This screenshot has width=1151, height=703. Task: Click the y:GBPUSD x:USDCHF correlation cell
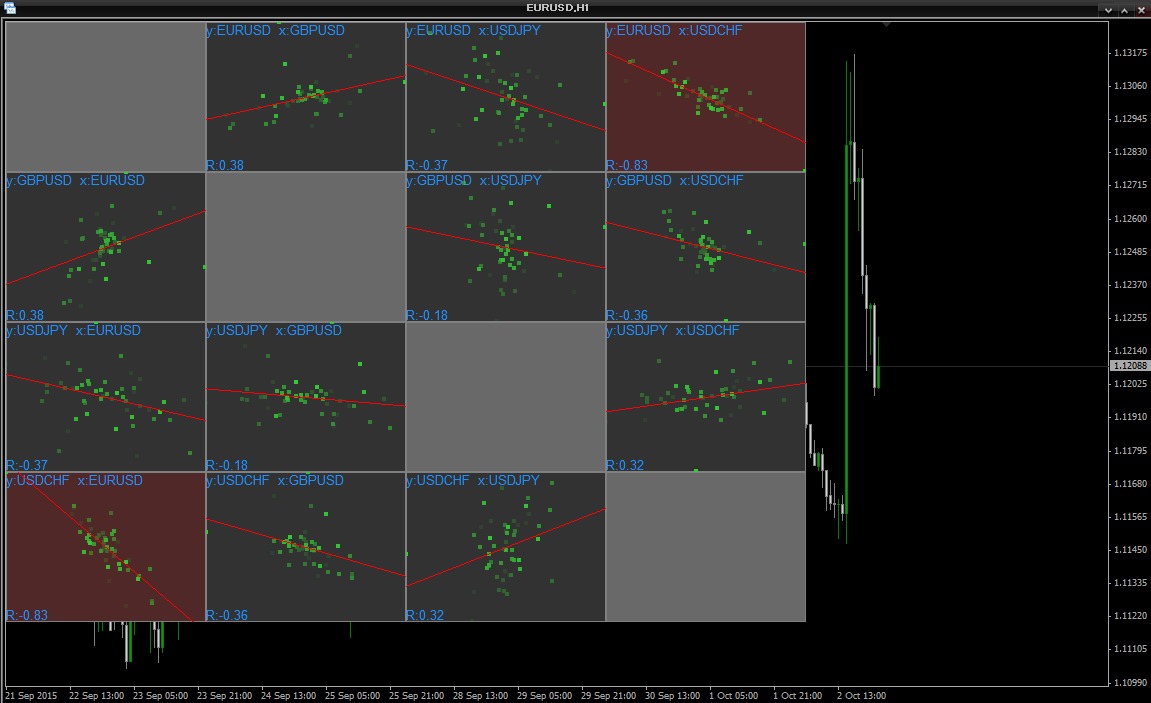tap(705, 247)
